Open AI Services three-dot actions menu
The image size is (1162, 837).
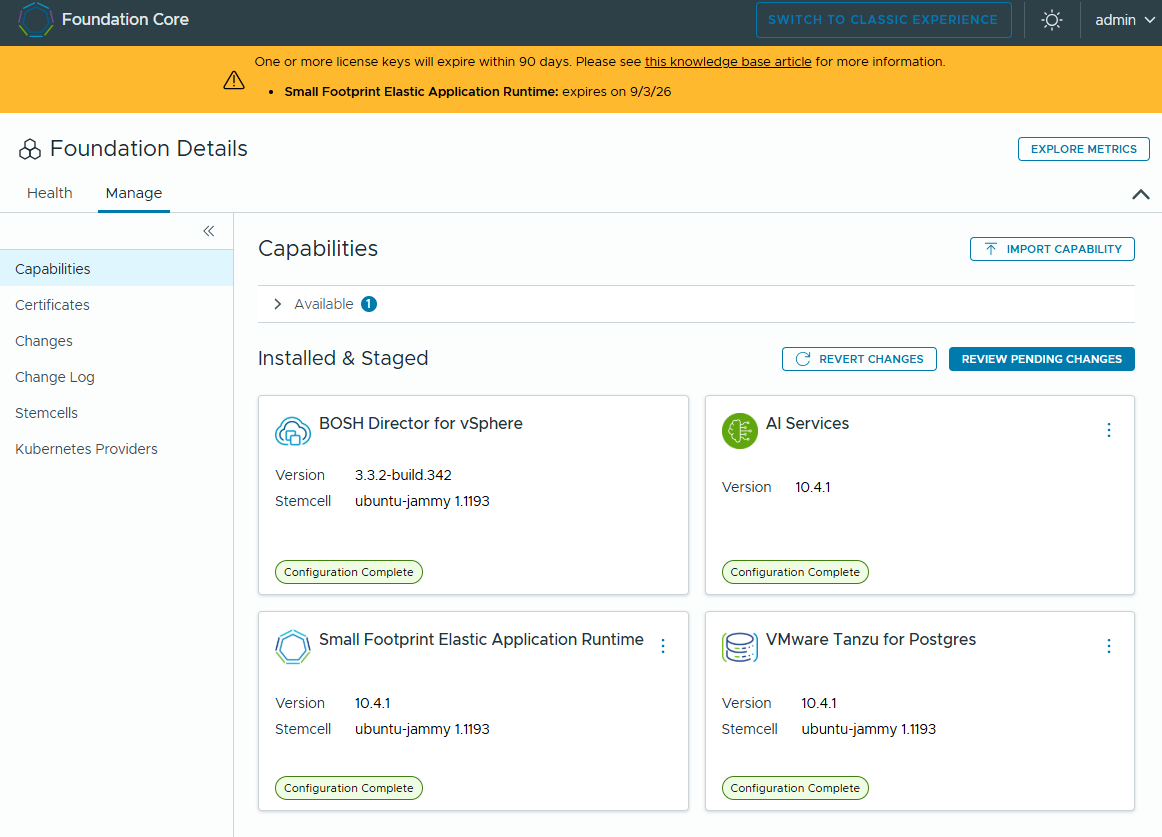pyautogui.click(x=1109, y=430)
